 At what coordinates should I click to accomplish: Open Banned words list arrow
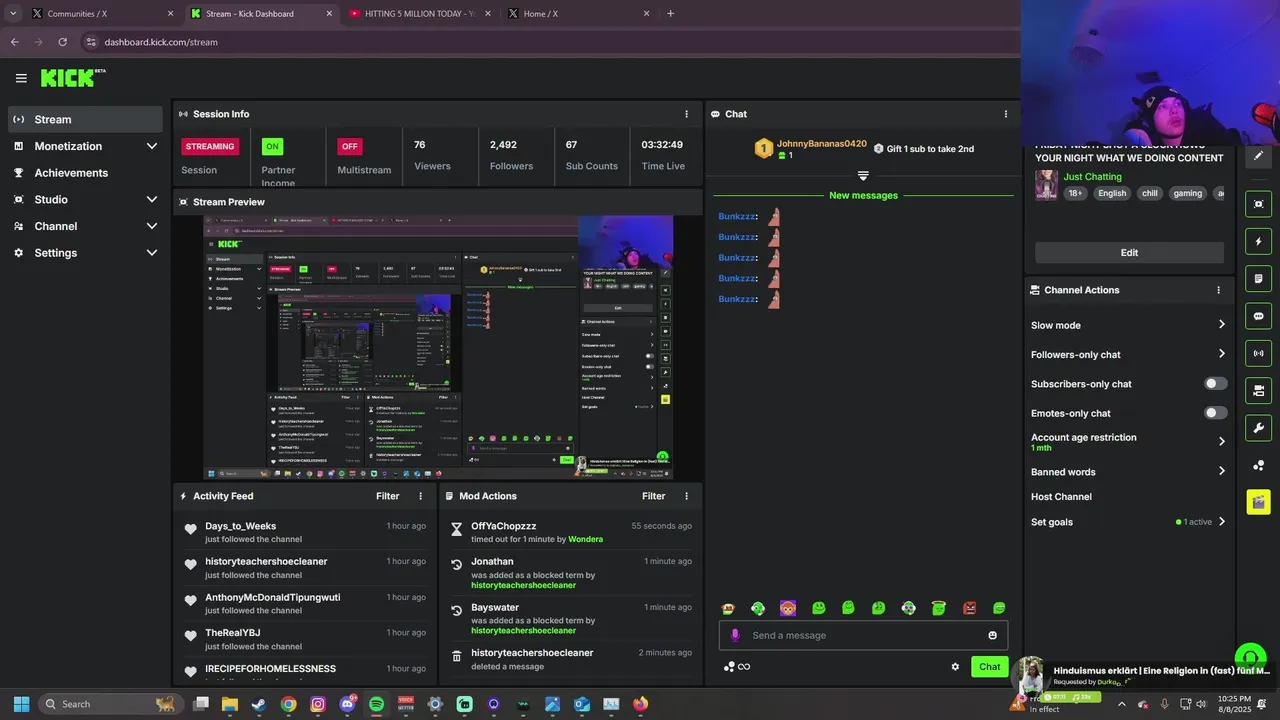(x=1221, y=472)
